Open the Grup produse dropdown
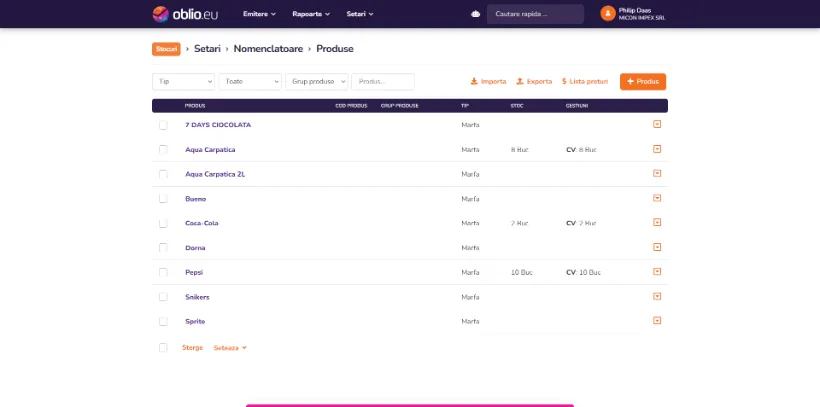Viewport: 820px width, 407px height. (x=317, y=82)
